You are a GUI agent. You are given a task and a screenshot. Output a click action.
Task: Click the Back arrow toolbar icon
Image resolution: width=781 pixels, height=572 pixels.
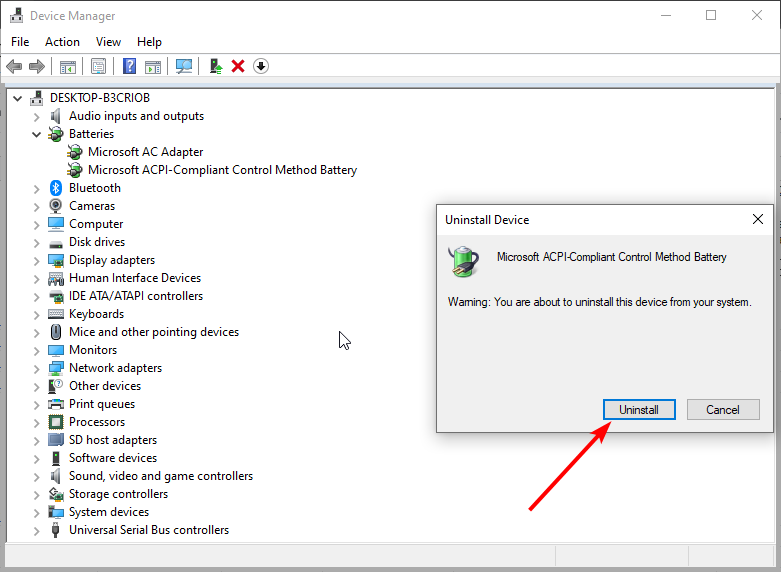[14, 66]
